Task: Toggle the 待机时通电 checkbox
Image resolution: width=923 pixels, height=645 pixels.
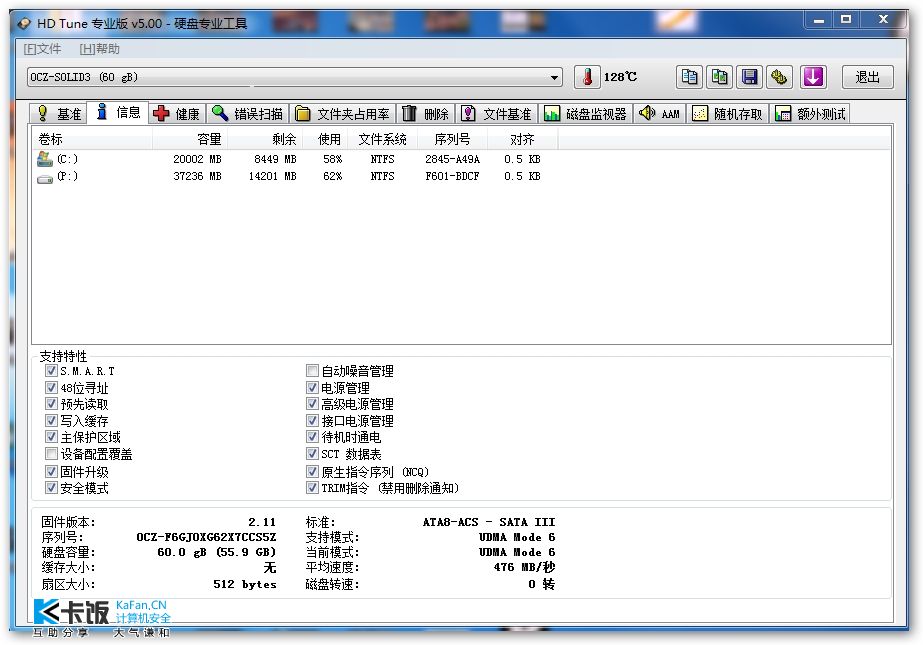Action: (x=313, y=437)
